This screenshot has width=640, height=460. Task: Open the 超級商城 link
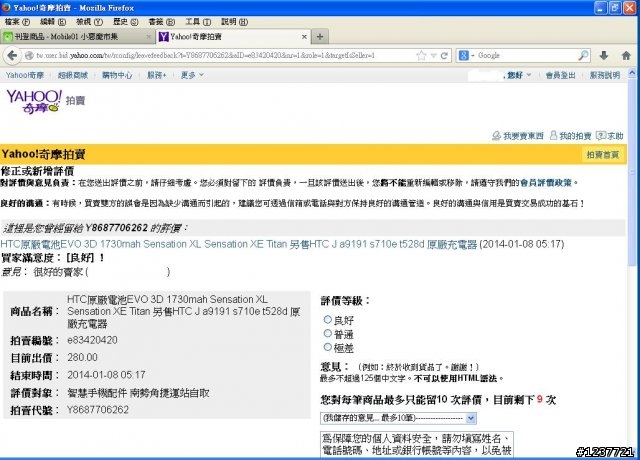(73, 75)
